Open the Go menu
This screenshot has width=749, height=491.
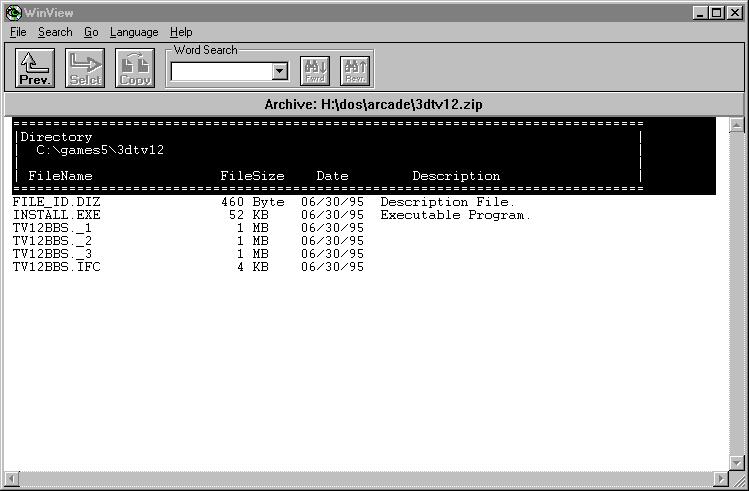tap(91, 32)
